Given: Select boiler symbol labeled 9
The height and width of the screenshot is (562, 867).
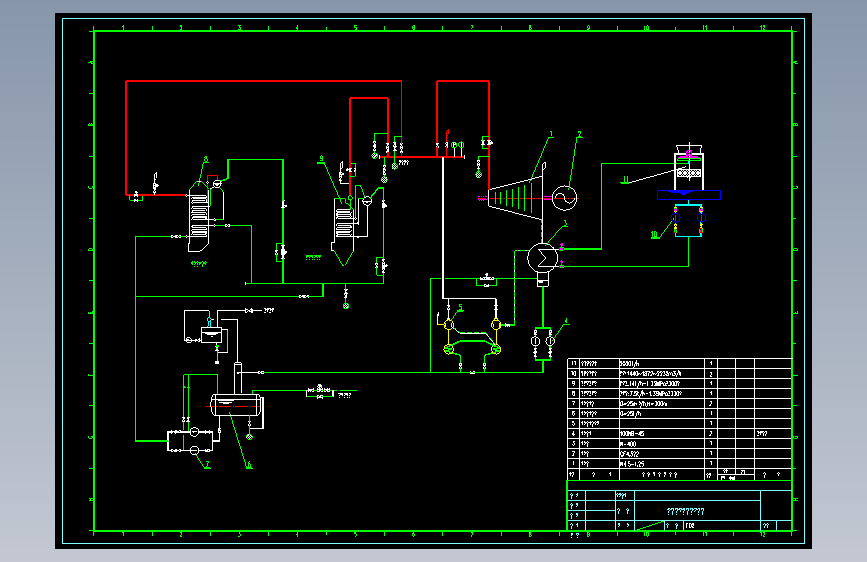Looking at the screenshot, I should [343, 231].
